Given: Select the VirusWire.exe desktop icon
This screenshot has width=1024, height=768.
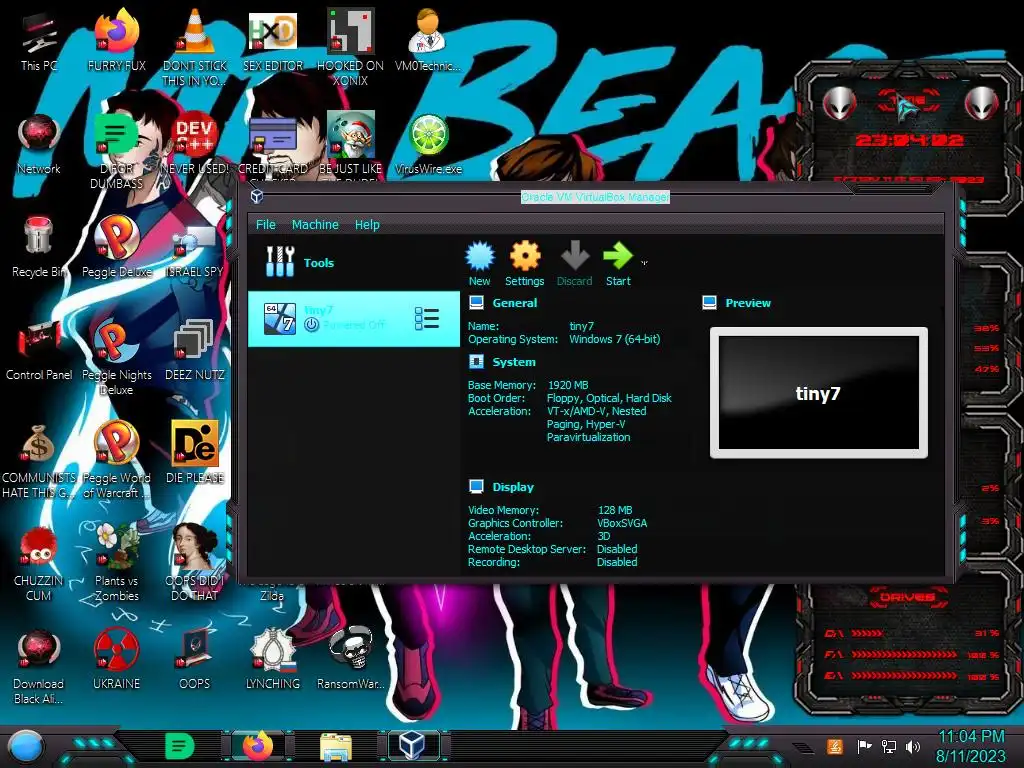Looking at the screenshot, I should click(428, 145).
